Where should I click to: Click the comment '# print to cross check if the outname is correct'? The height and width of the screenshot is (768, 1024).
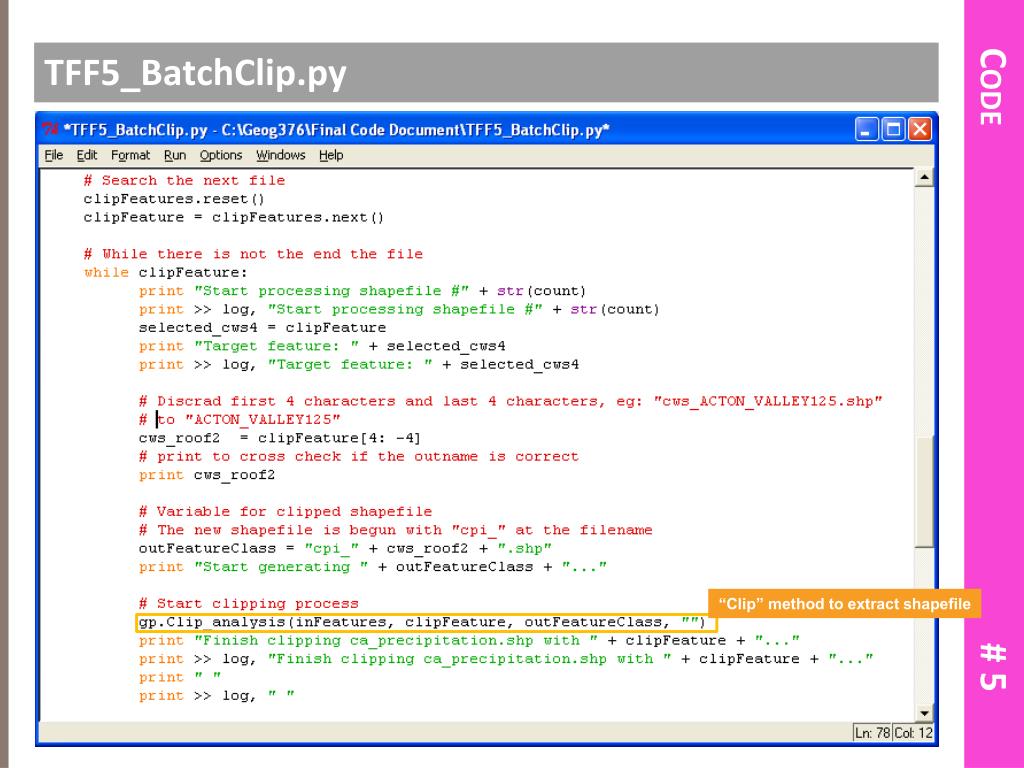pyautogui.click(x=359, y=456)
